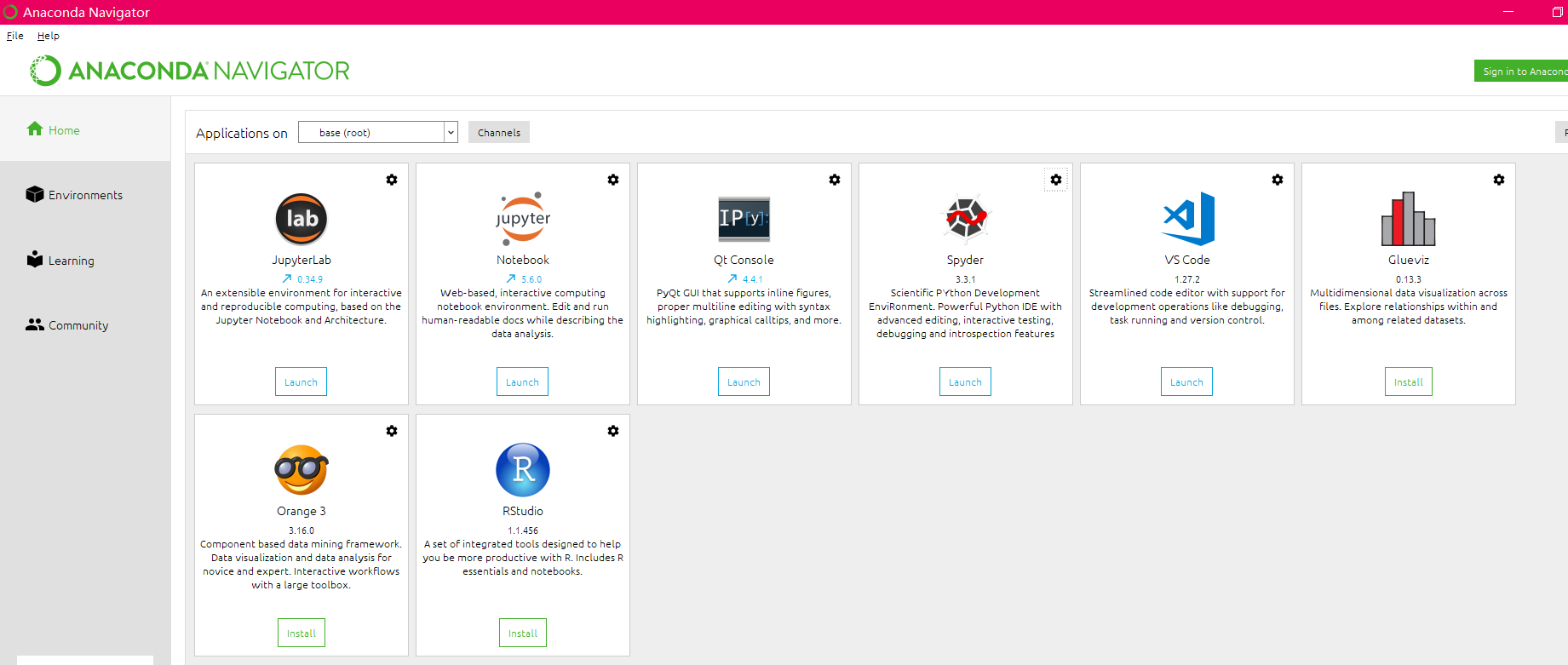This screenshot has width=1568, height=665.
Task: Click the Home house icon in sidebar
Action: click(x=35, y=129)
